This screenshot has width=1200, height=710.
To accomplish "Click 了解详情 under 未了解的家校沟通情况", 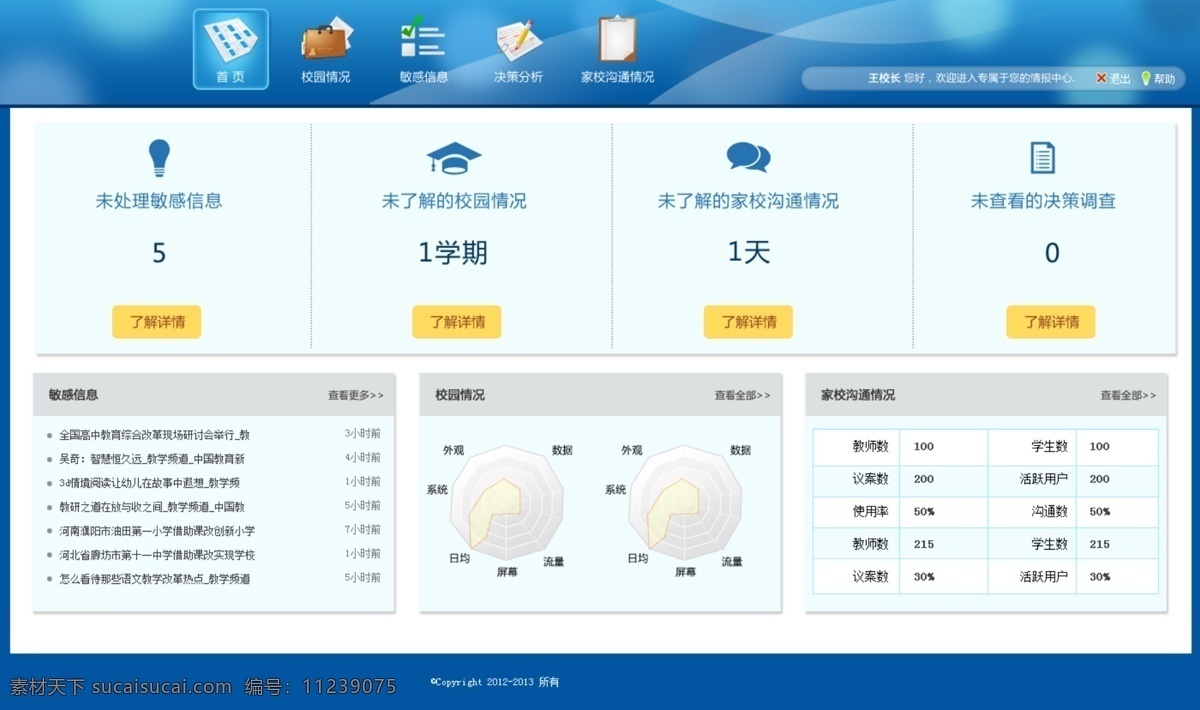I will (748, 322).
